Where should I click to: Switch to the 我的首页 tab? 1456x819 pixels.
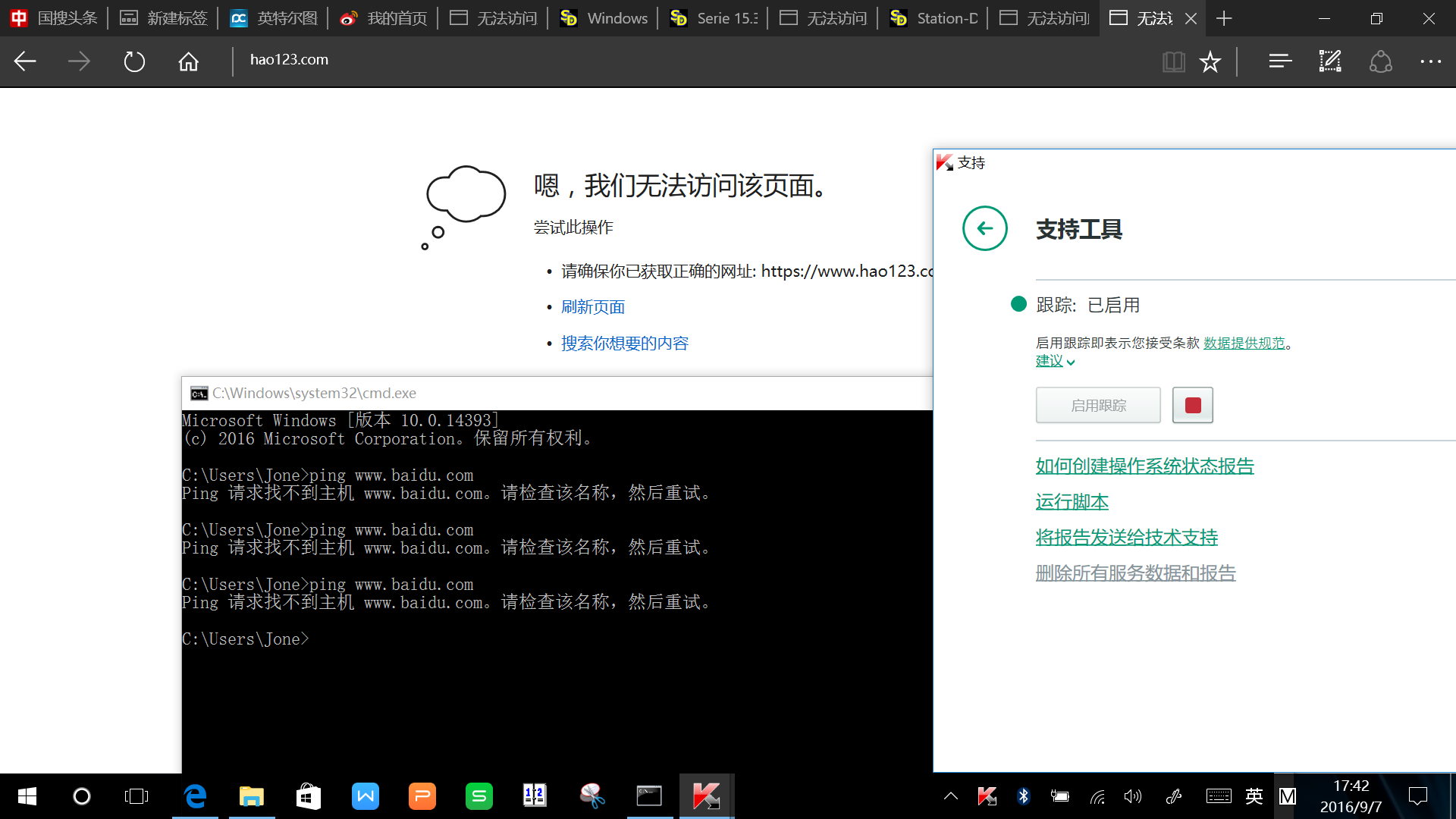[x=384, y=18]
